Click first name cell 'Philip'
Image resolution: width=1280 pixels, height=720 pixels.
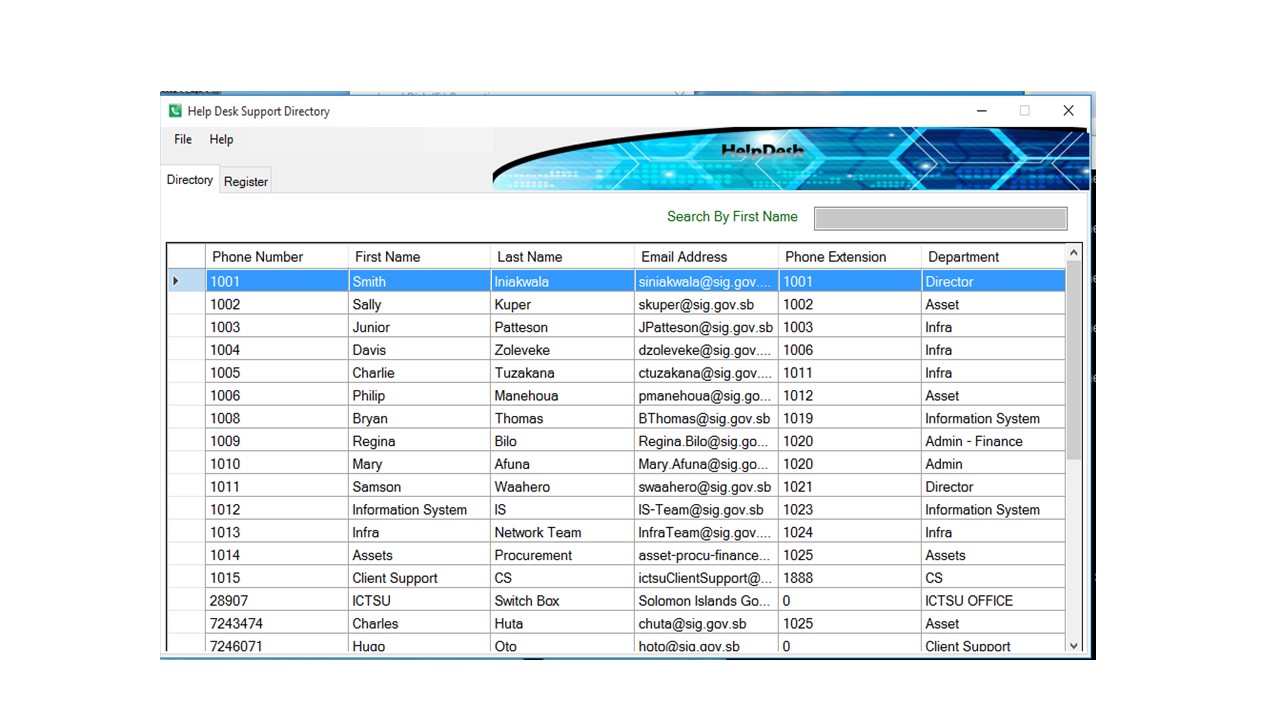point(419,396)
